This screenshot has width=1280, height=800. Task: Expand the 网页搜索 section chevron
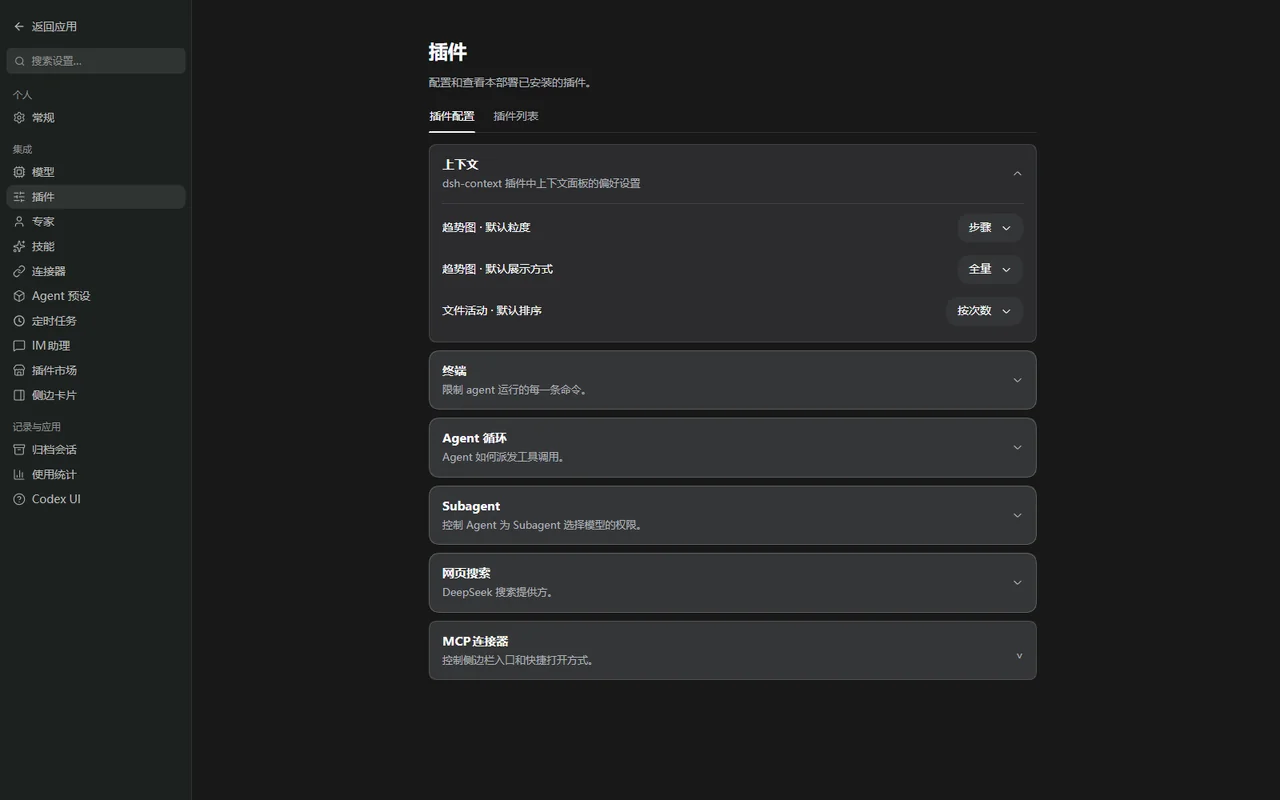[1017, 582]
